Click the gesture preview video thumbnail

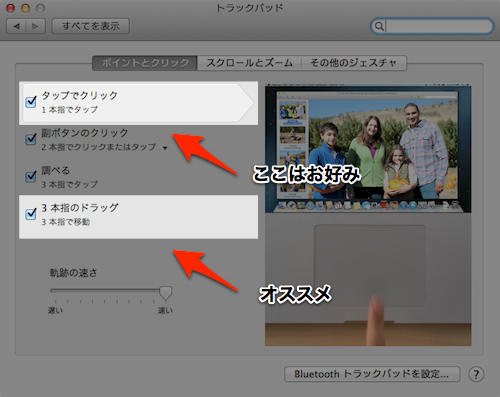(368, 215)
